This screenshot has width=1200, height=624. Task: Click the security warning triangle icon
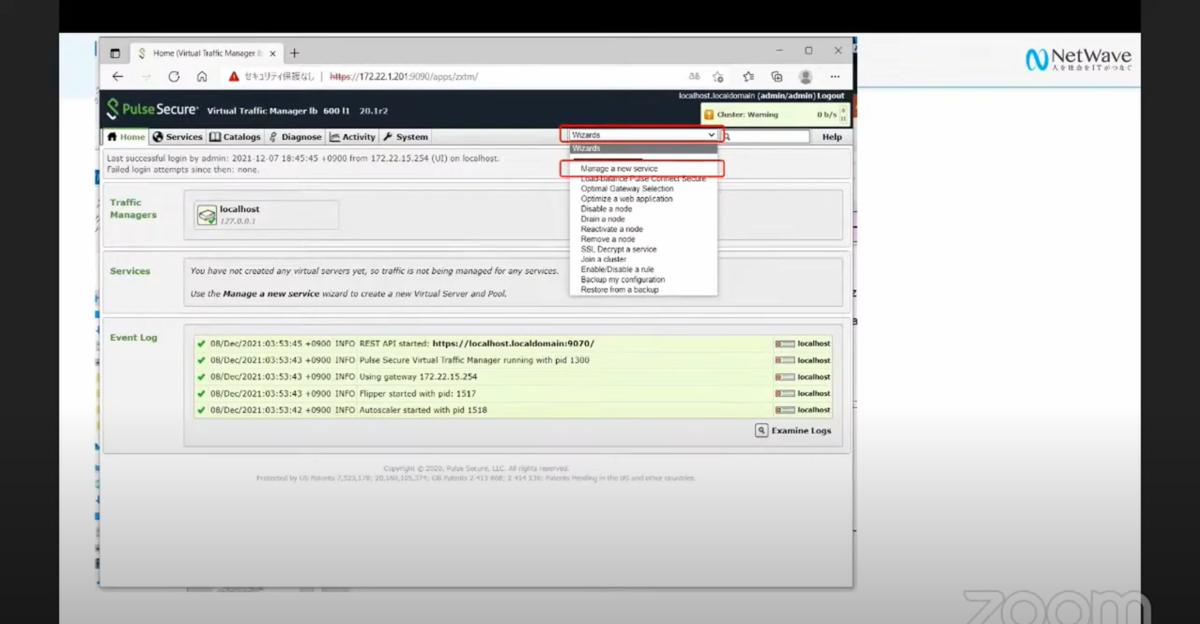234,76
